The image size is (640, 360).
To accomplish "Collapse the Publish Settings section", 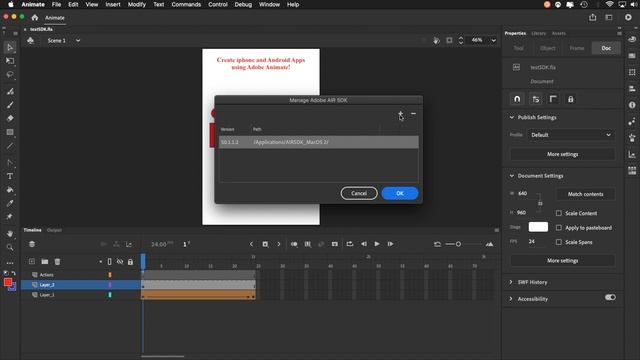I will click(x=512, y=117).
